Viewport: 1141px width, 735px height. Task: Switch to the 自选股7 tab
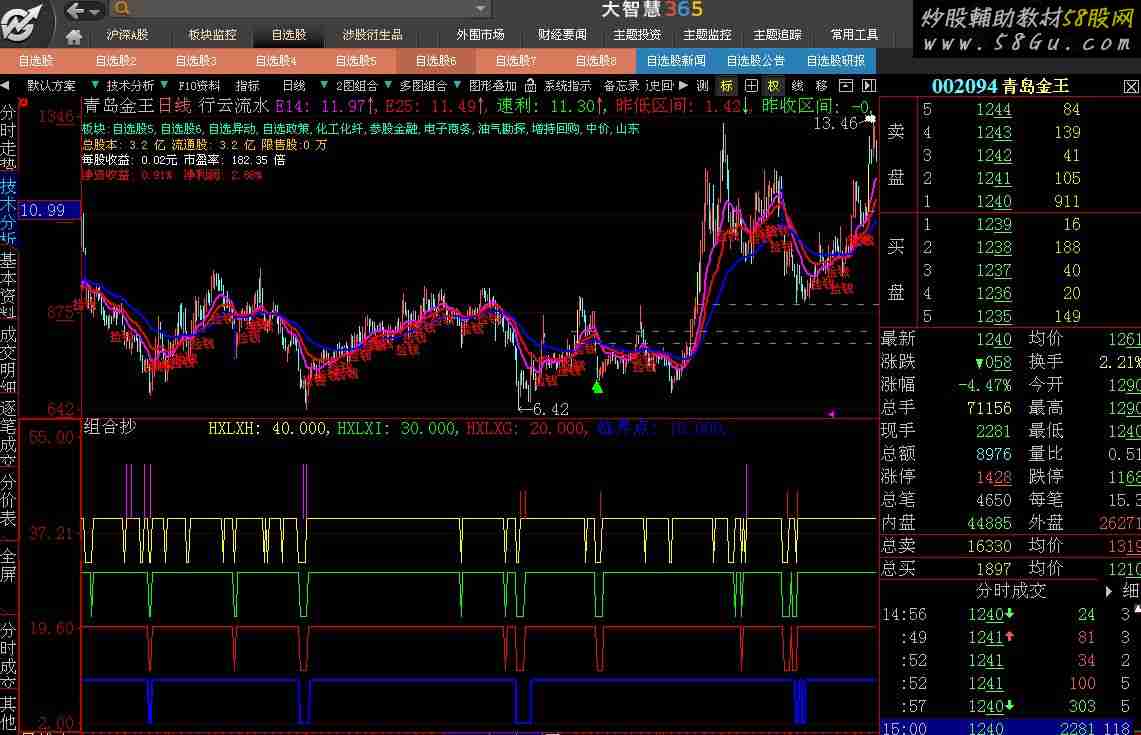point(516,61)
